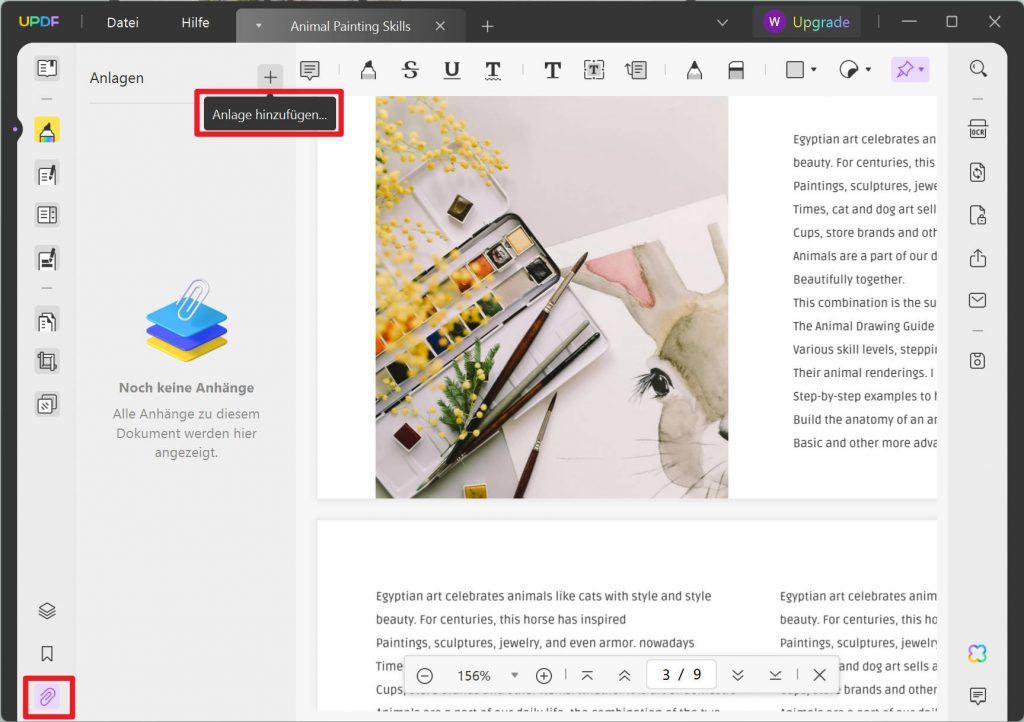This screenshot has width=1024, height=722.
Task: Zoom out with the minus button
Action: point(424,676)
